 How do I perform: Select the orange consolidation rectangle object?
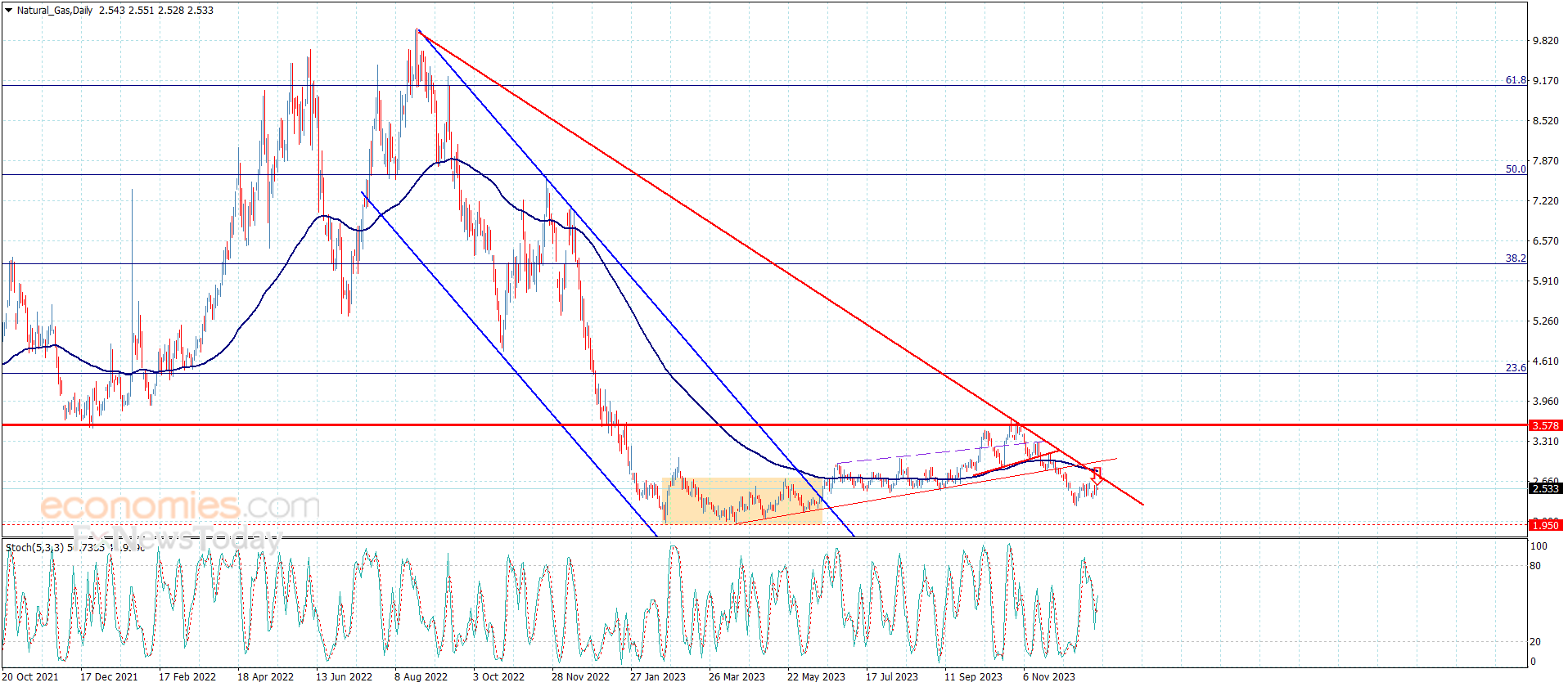[x=742, y=501]
